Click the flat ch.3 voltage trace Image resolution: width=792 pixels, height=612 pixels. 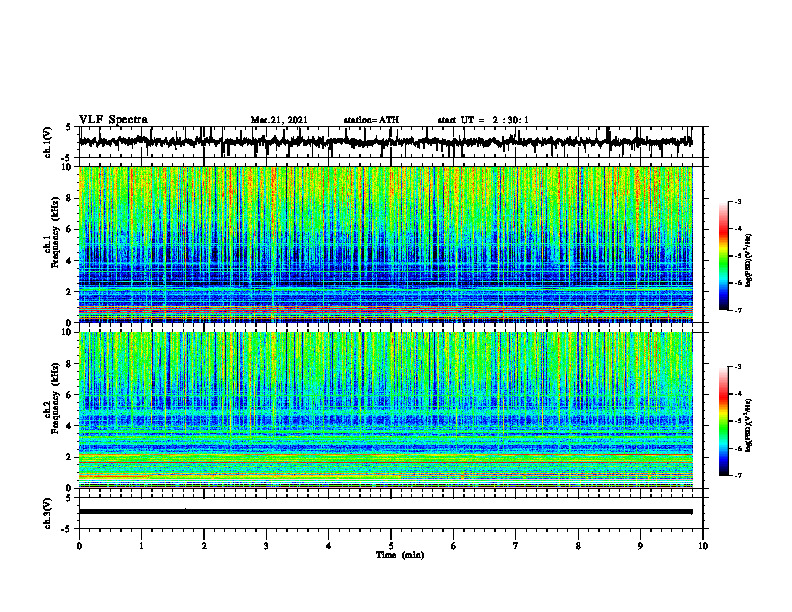tap(385, 512)
